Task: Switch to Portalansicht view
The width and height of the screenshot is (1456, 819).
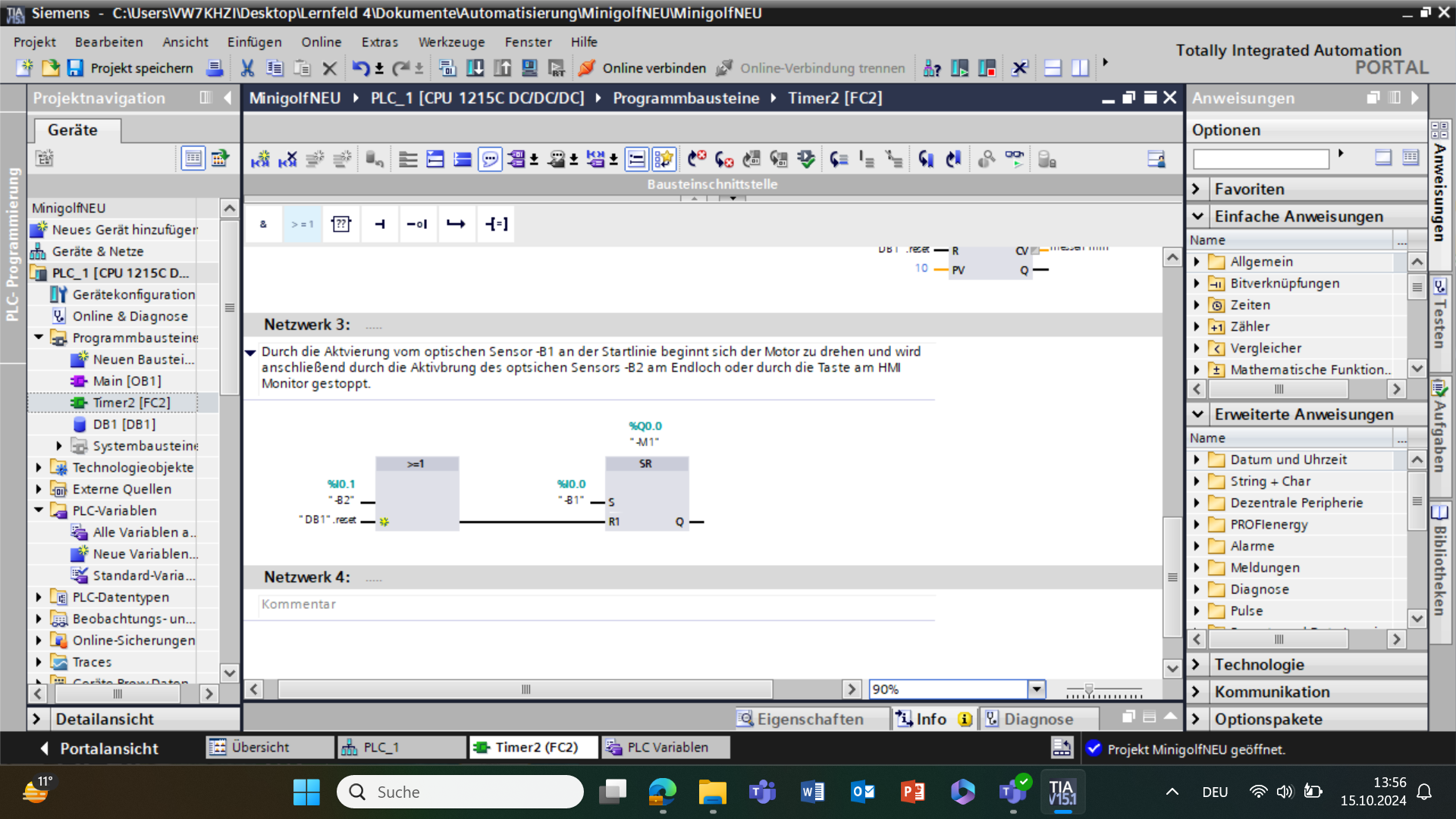Action: tap(99, 748)
